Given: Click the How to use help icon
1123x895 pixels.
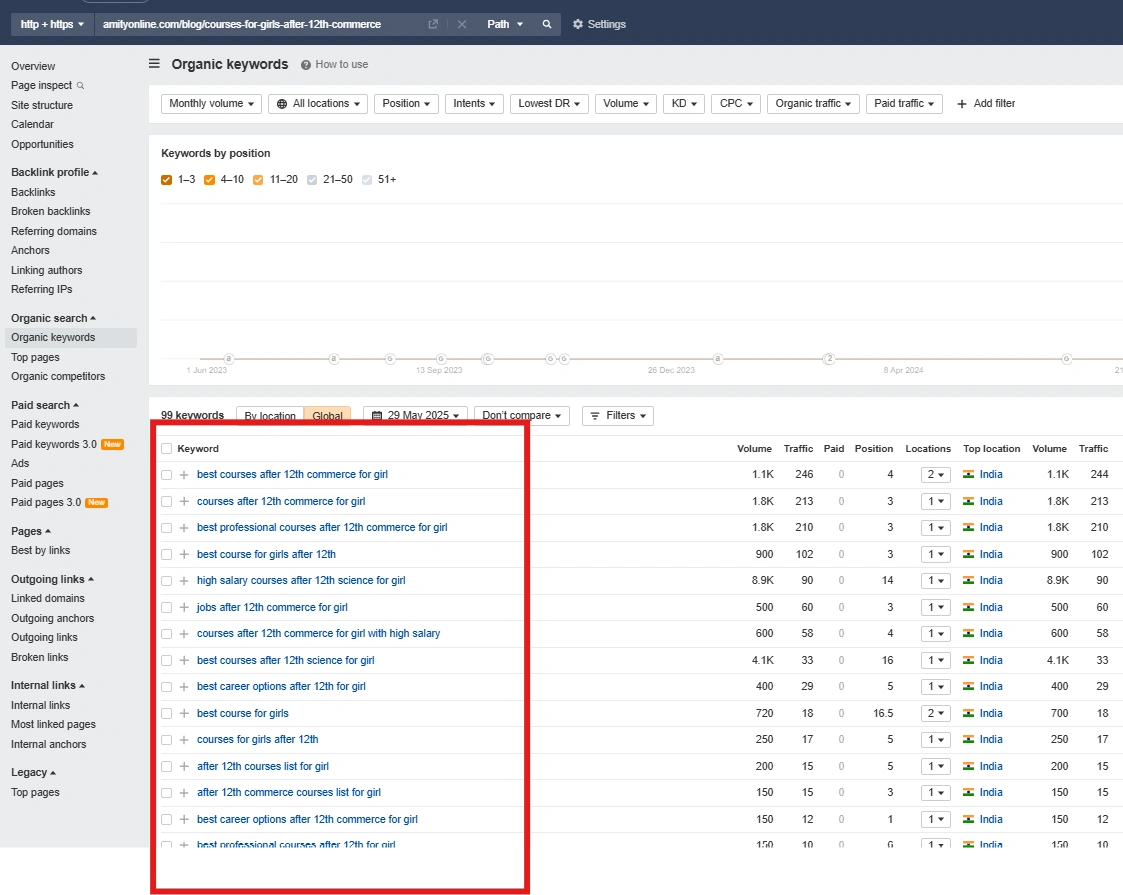Looking at the screenshot, I should pyautogui.click(x=307, y=64).
